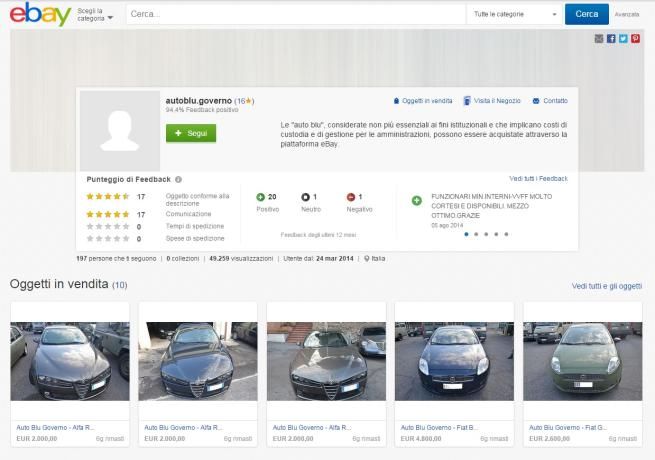Select the second feedback carousel dot

(x=476, y=234)
